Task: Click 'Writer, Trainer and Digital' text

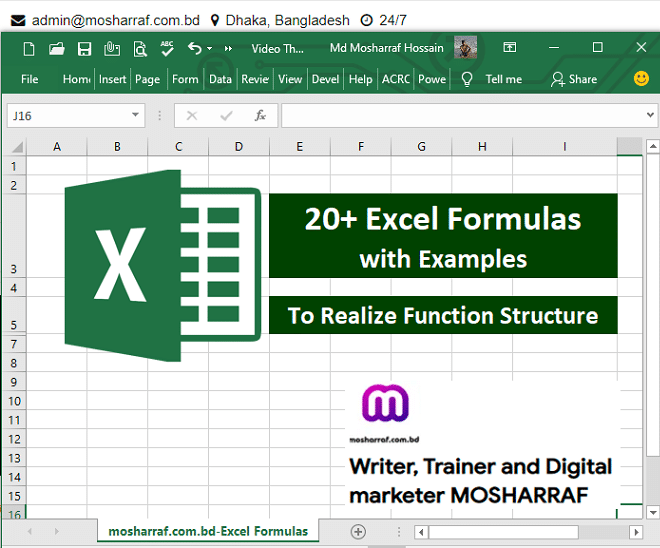Action: click(x=480, y=467)
